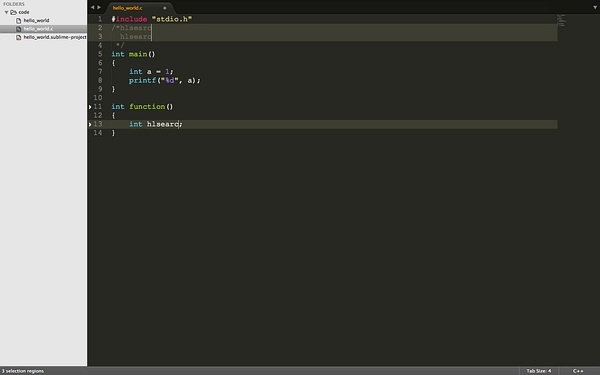The image size is (600, 375).
Task: Click the "stdio.h" string
Action: click(x=172, y=19)
